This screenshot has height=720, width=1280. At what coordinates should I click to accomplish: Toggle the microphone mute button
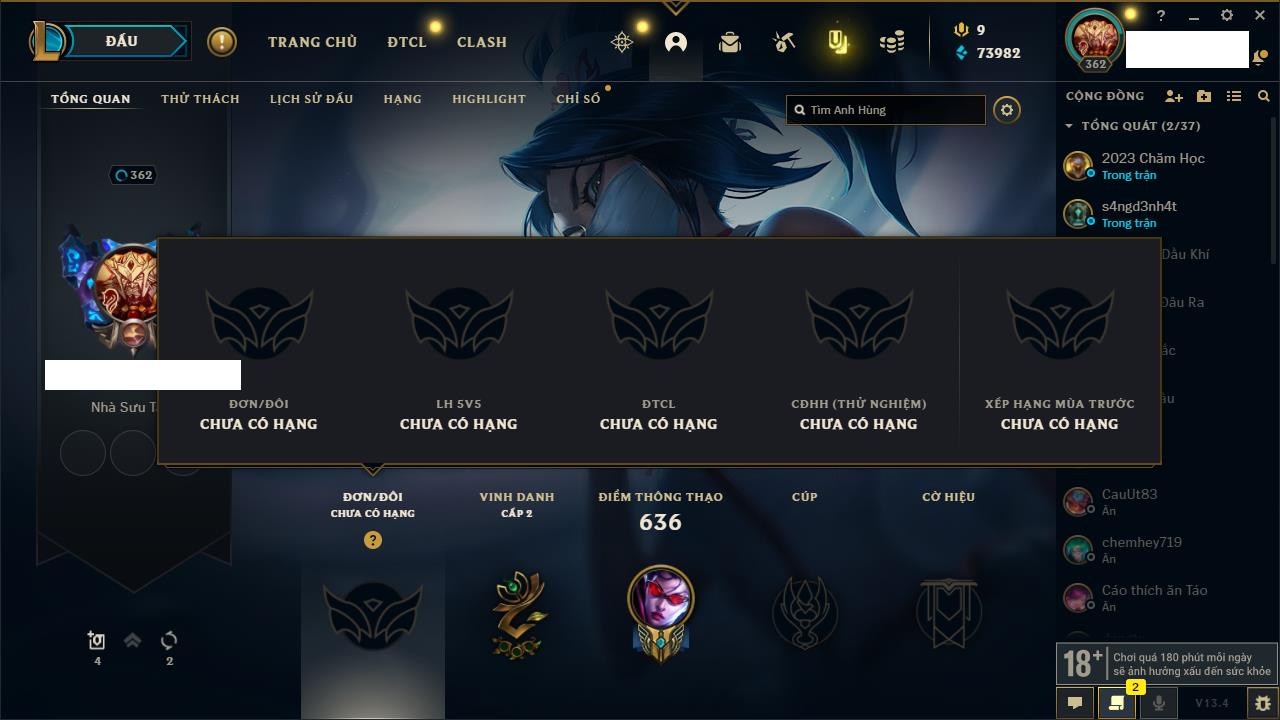pos(1158,703)
